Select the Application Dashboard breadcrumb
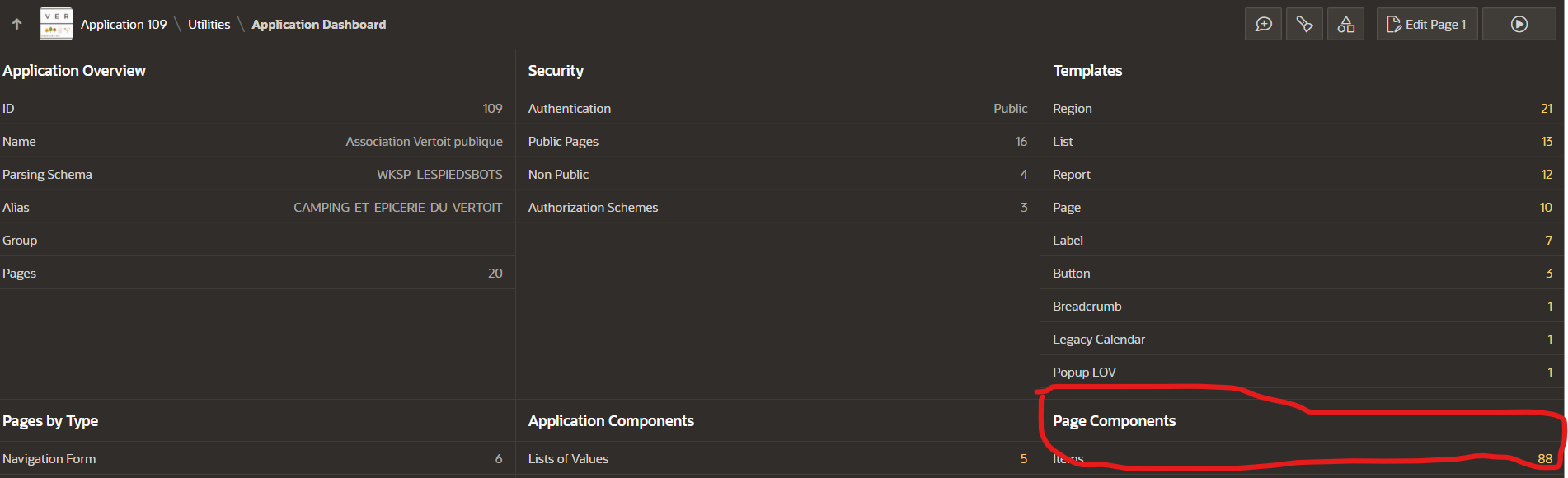Screen dimensions: 1568x478 [x=318, y=25]
